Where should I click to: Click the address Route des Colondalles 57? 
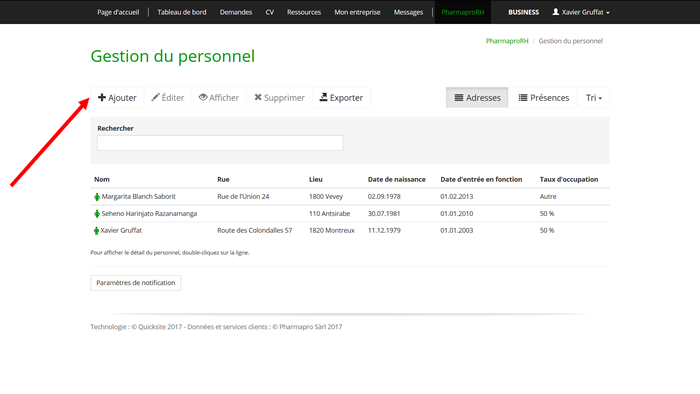(254, 230)
